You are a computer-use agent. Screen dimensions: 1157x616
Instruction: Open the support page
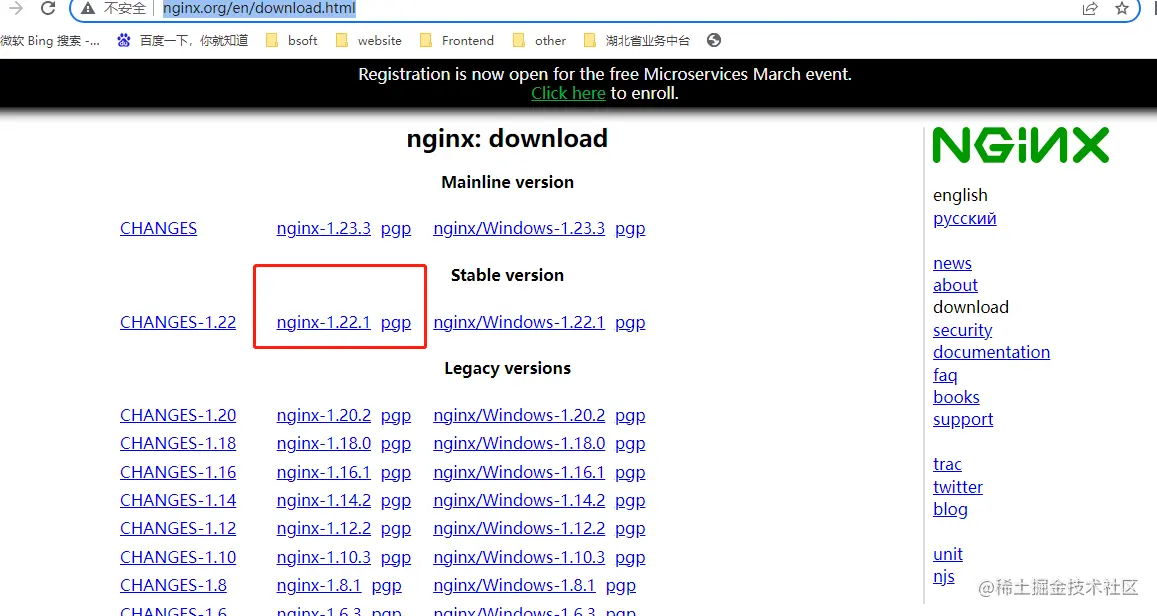click(962, 420)
